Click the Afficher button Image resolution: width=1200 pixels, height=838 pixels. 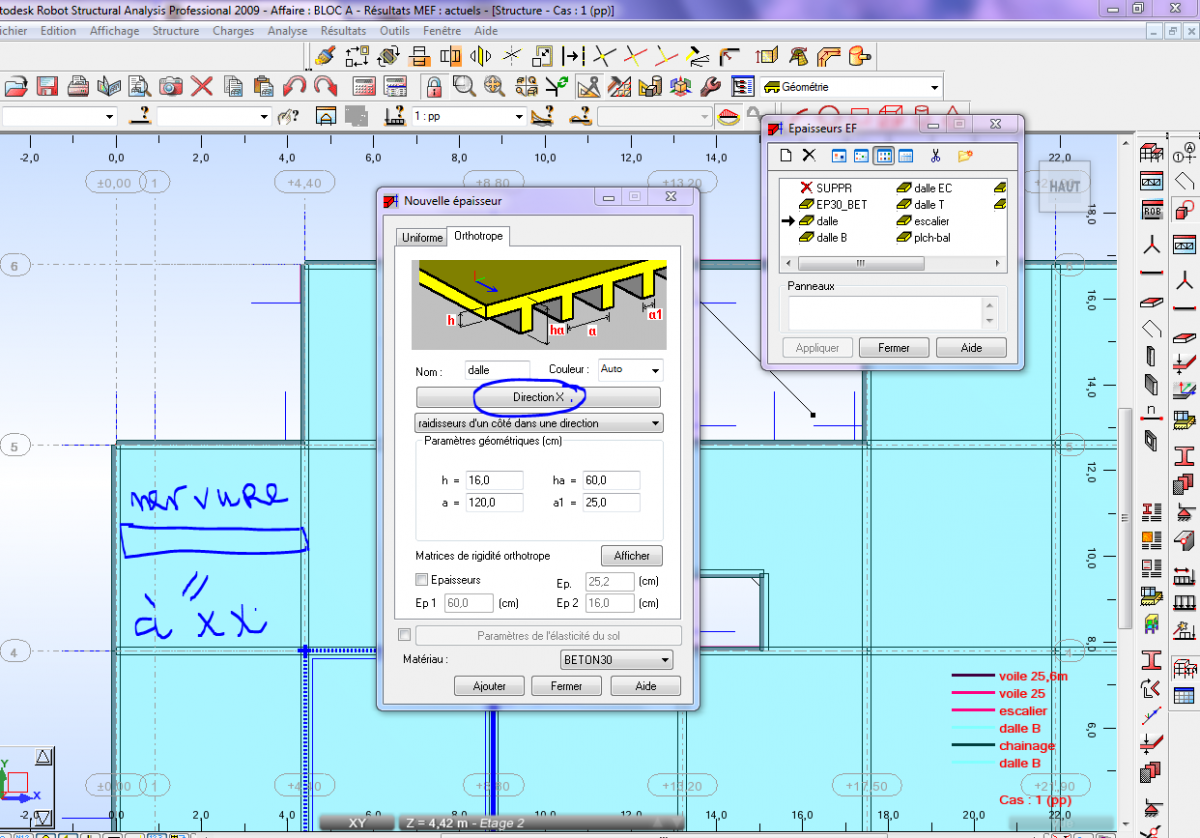(632, 556)
